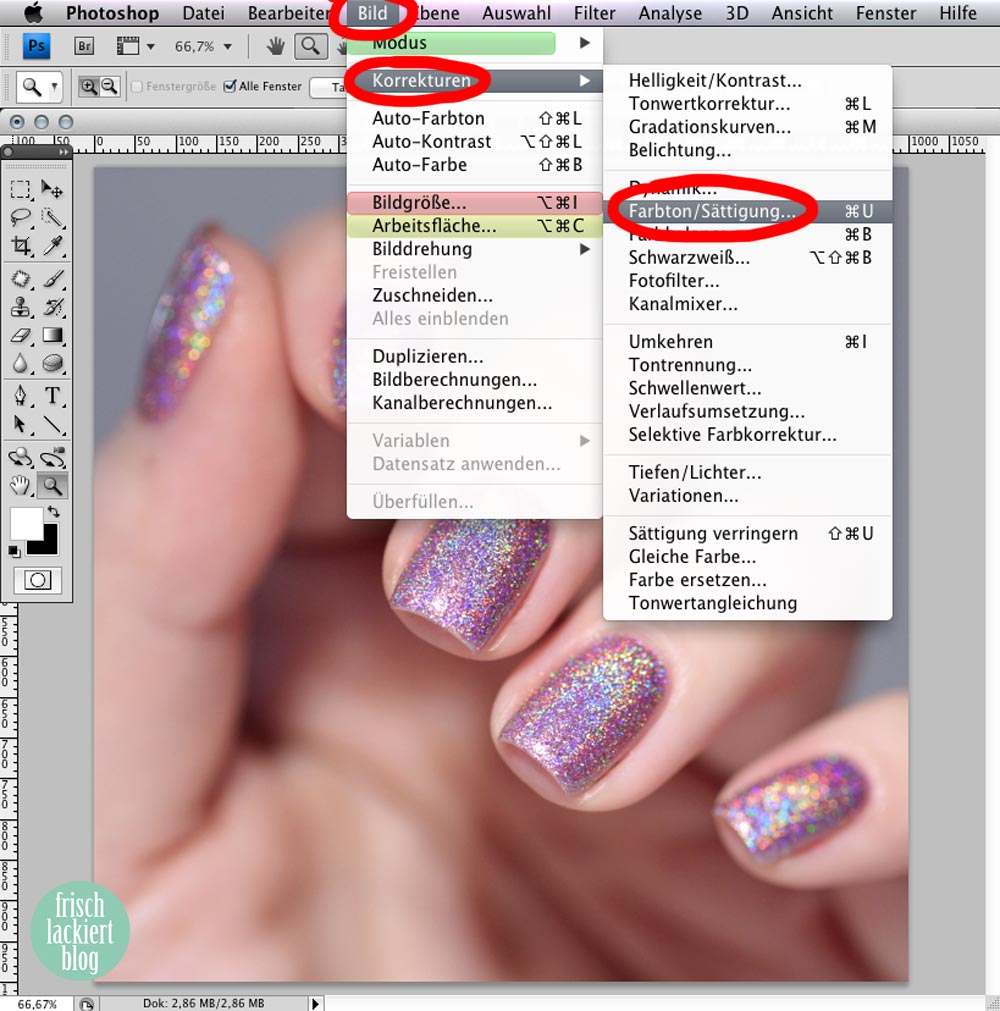Click the Ps application icon
The width and height of the screenshot is (1000, 1011).
click(37, 46)
